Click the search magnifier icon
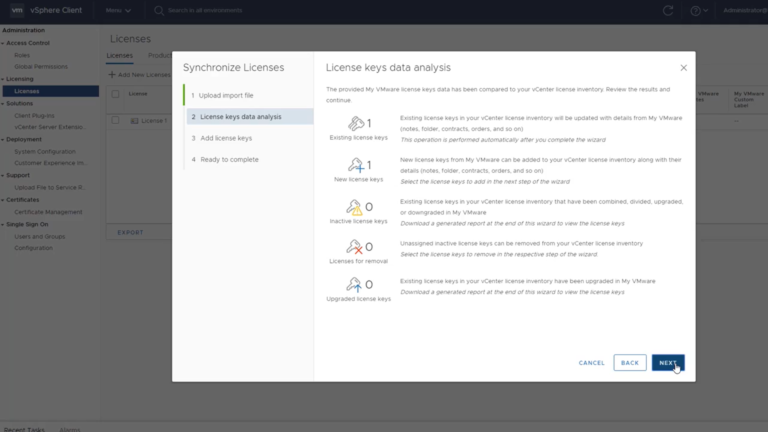768x432 pixels. pyautogui.click(x=159, y=10)
